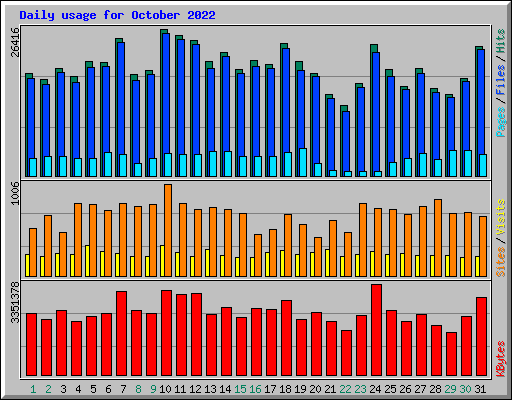Click the orange 'Sites' legend label
512x400 pixels.
[501, 262]
